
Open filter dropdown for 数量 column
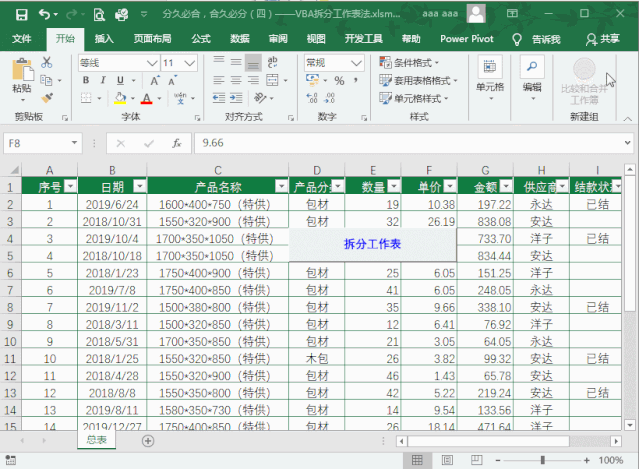[x=394, y=186]
